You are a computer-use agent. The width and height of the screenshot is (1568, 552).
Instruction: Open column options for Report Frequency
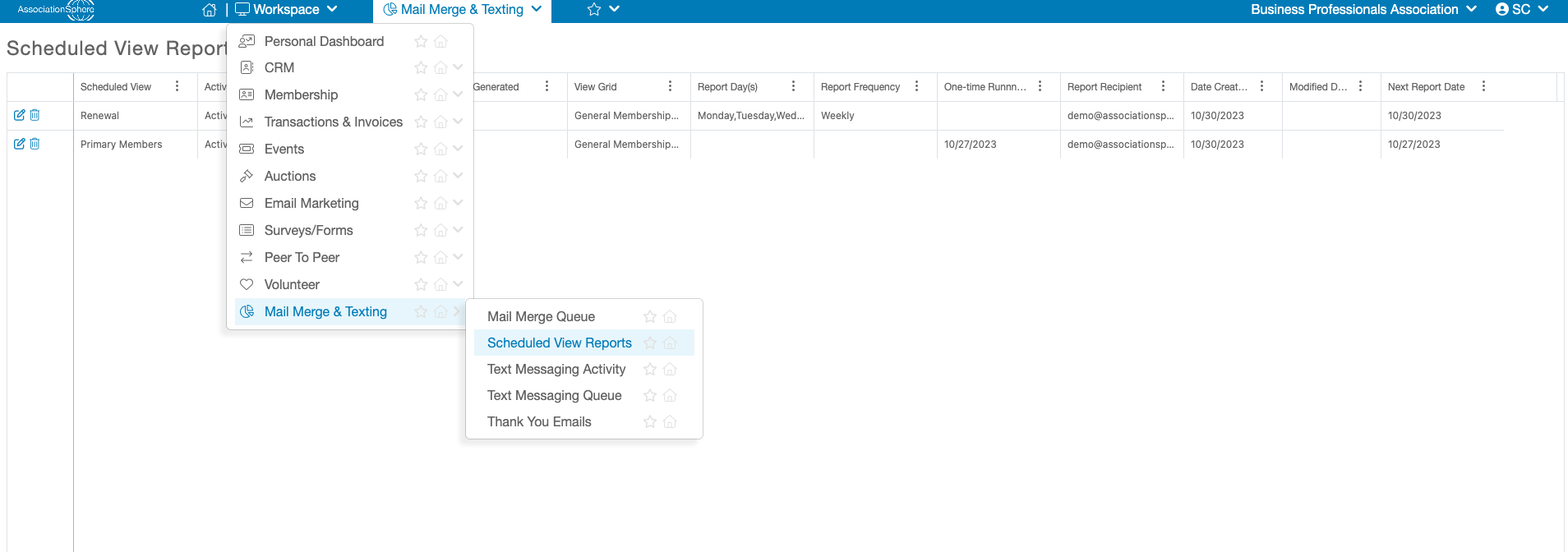click(x=916, y=86)
